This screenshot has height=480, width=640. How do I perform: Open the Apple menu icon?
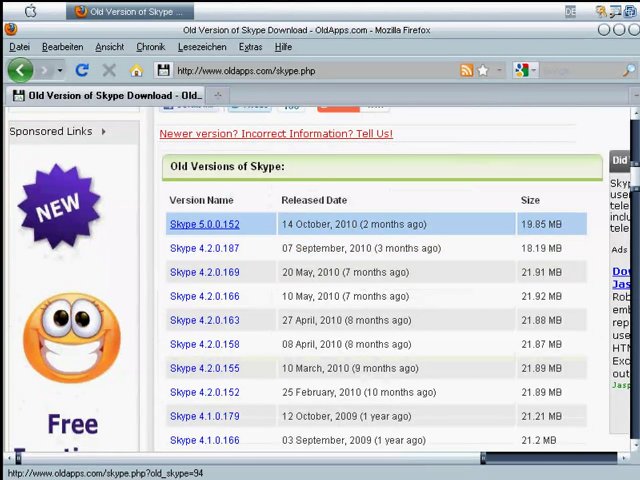click(30, 11)
